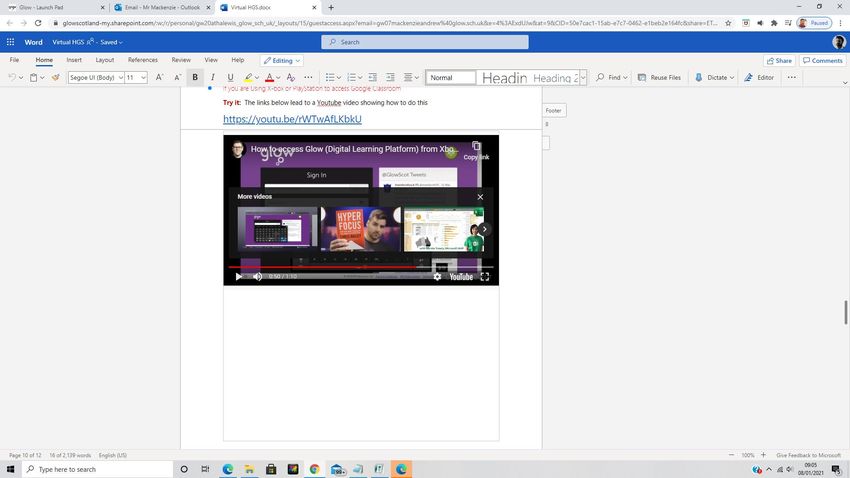
Task: Show next suggested videos arrow
Action: [484, 229]
